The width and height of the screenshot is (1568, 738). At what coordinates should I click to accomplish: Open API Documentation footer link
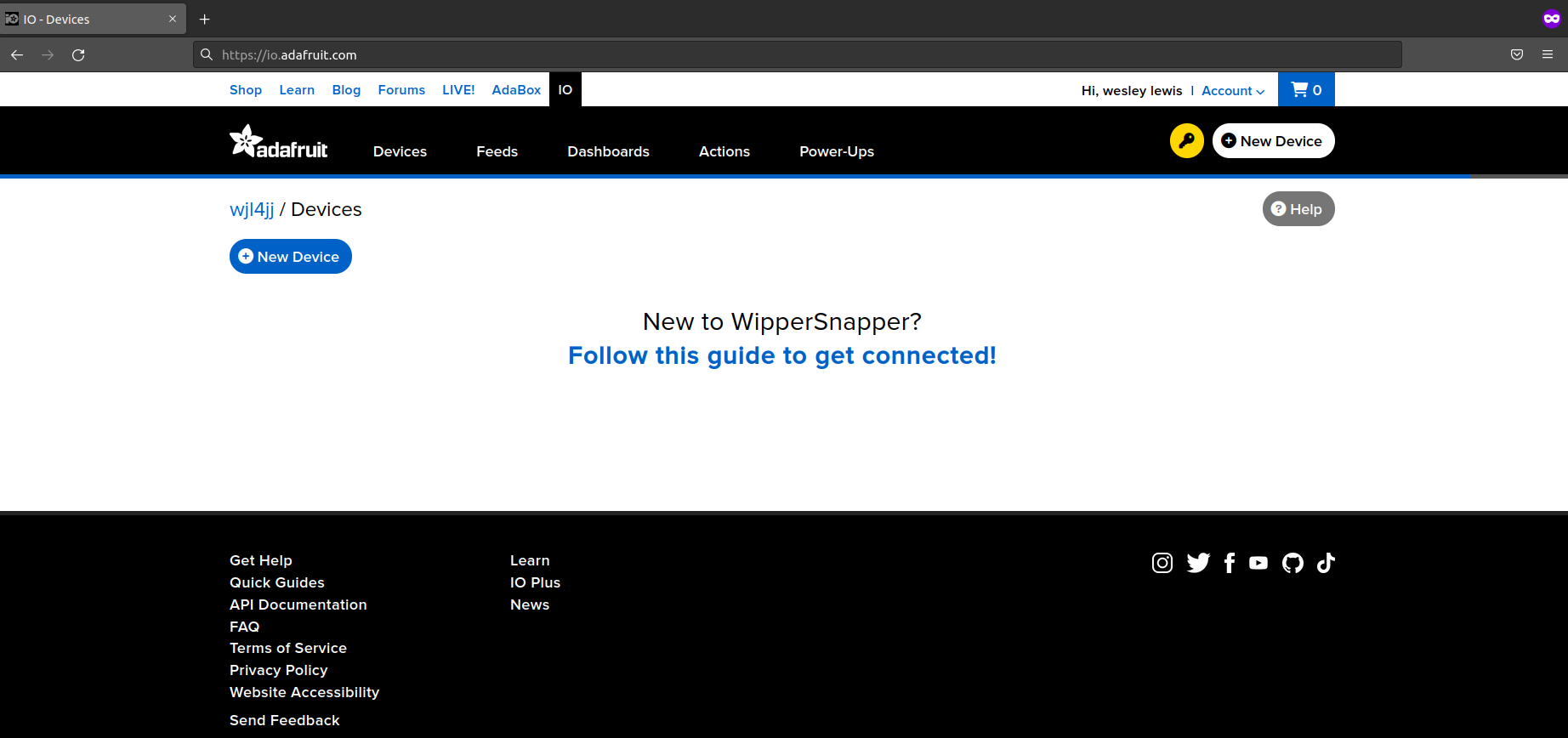coord(298,605)
